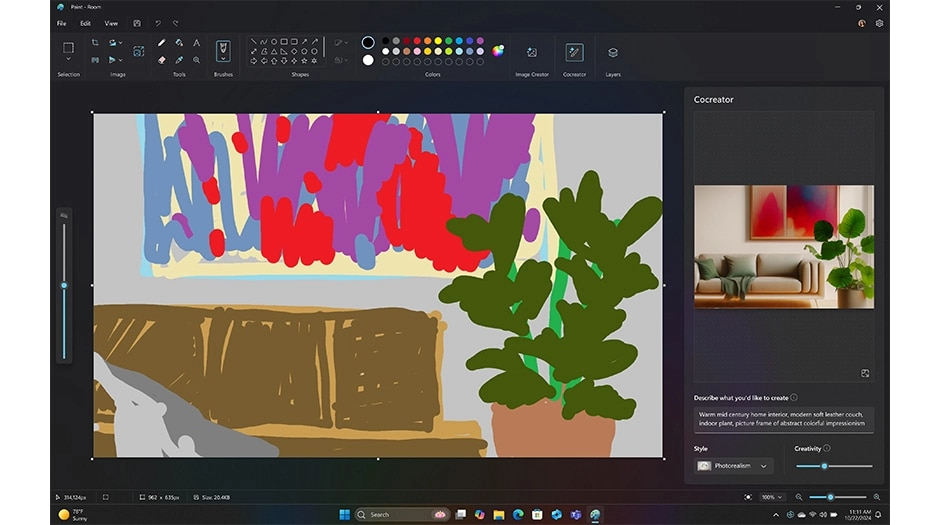Click the Save icon
This screenshot has height=525, width=940.
137,23
